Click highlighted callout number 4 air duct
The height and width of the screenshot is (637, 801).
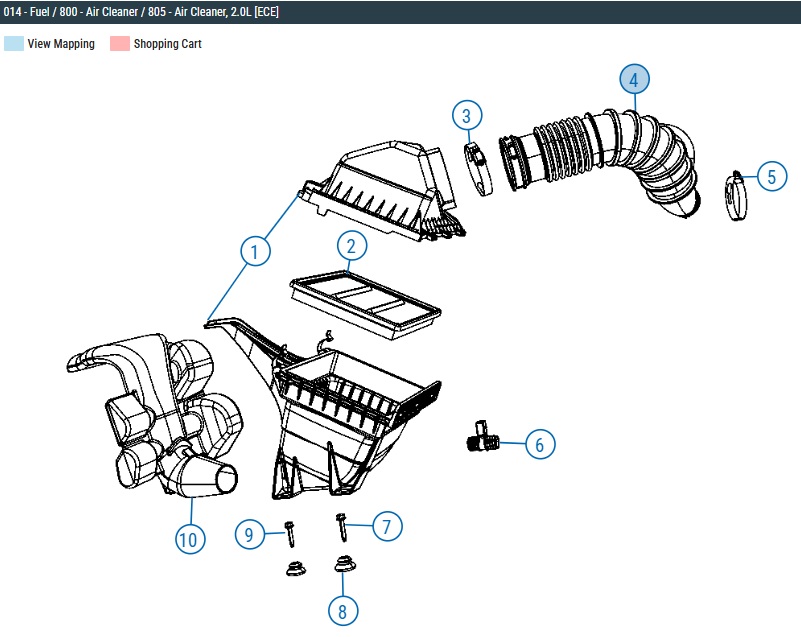click(x=634, y=79)
